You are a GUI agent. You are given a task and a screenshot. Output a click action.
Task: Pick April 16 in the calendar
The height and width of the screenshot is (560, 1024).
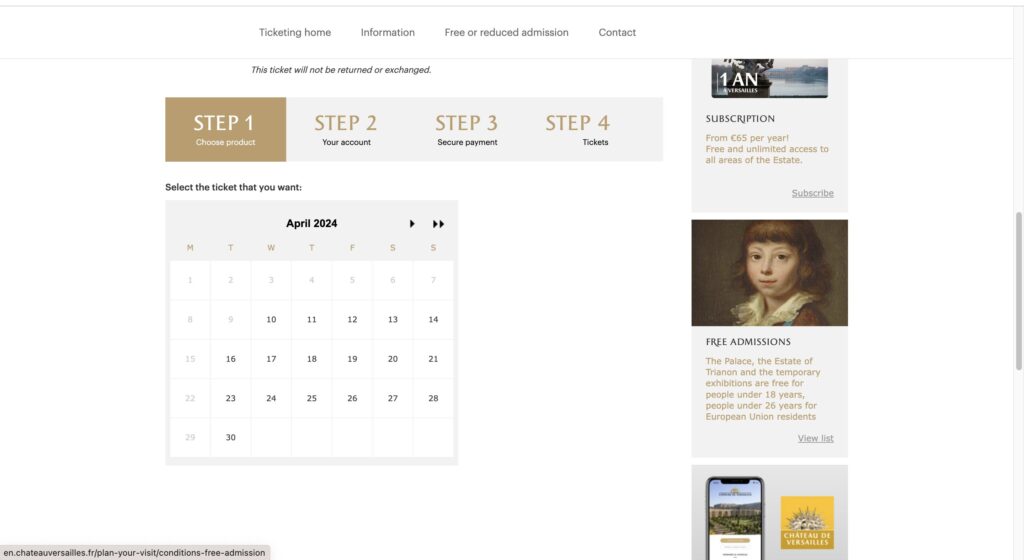point(231,359)
